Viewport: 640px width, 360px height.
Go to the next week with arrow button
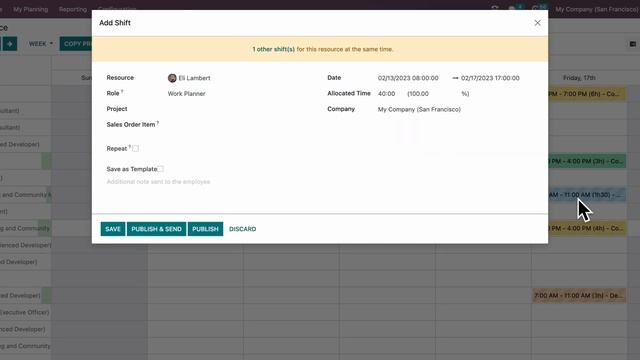coord(10,44)
